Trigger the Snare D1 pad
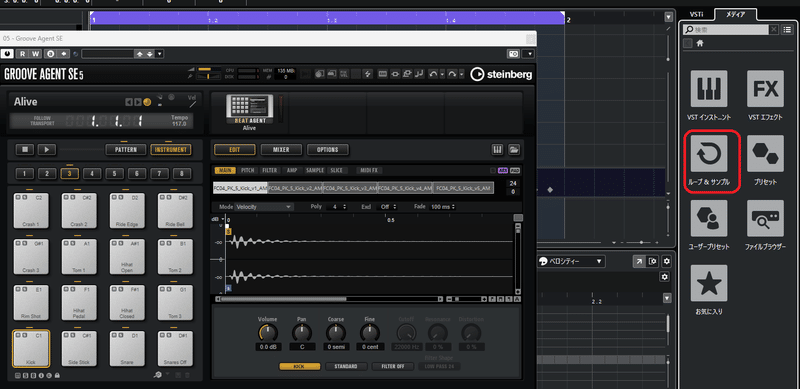Screen dimensions: 800x389 (x=127, y=349)
